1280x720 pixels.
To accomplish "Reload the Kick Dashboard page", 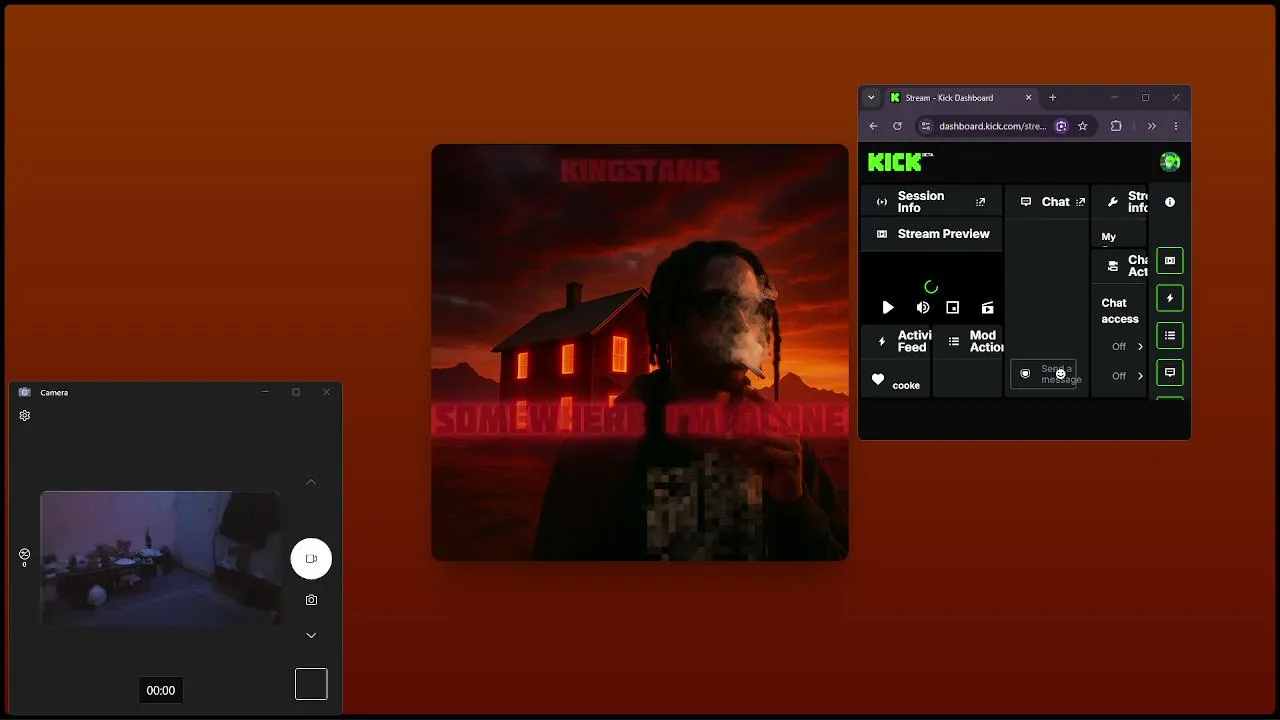I will pos(897,126).
